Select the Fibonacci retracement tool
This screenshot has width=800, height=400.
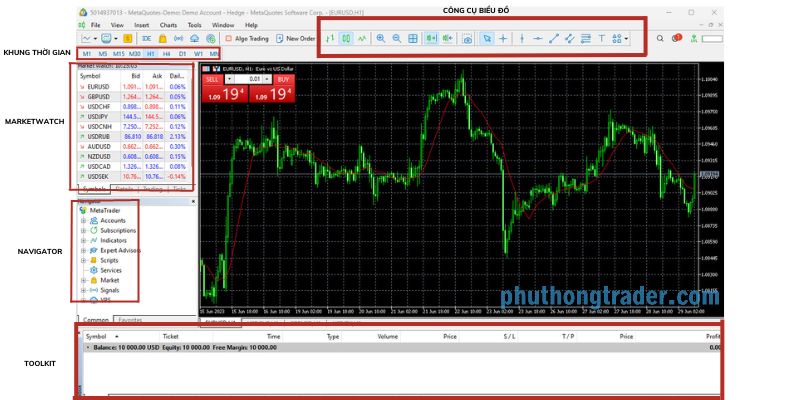[586, 38]
